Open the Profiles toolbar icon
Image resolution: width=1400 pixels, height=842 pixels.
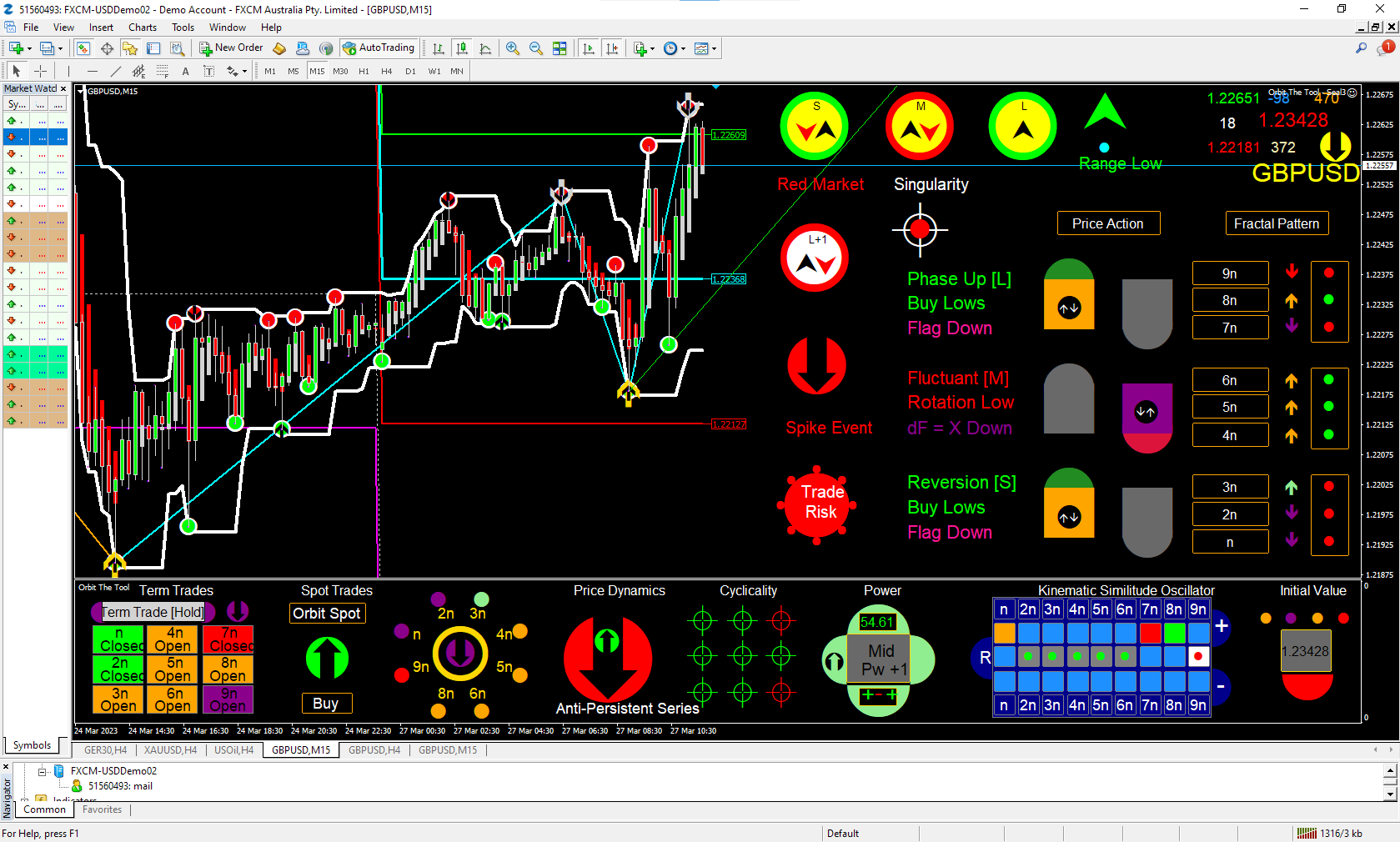[x=48, y=48]
